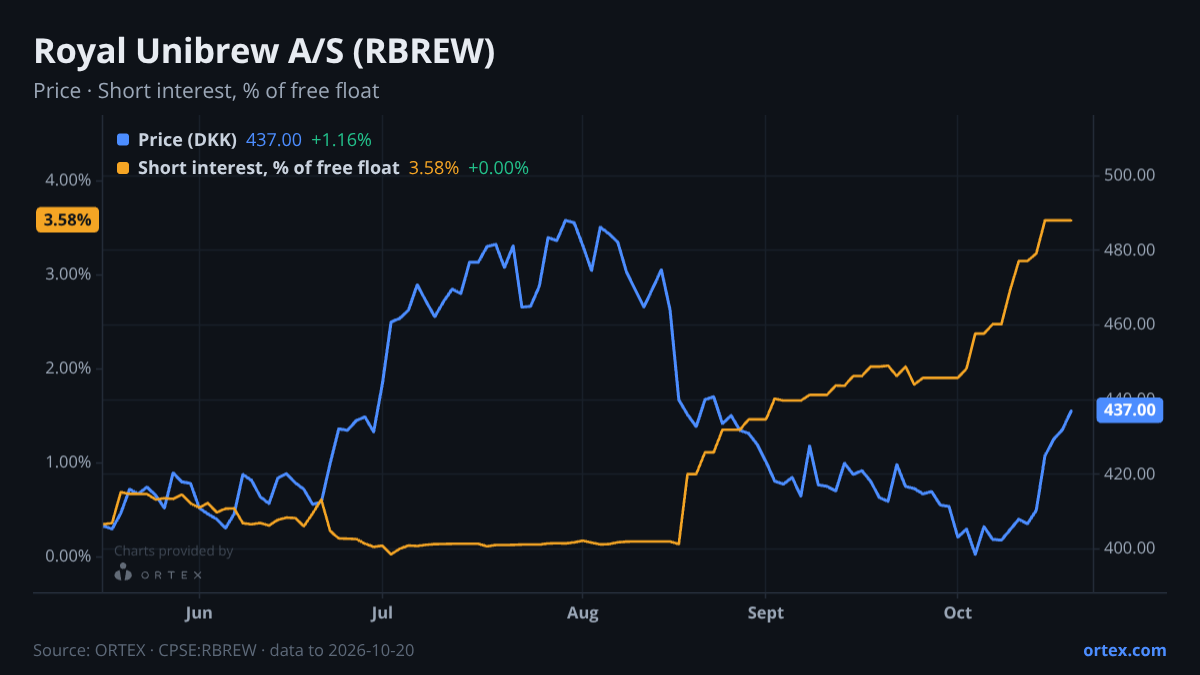
Task: Click the 1.00% left axis label
Action: (x=68, y=462)
